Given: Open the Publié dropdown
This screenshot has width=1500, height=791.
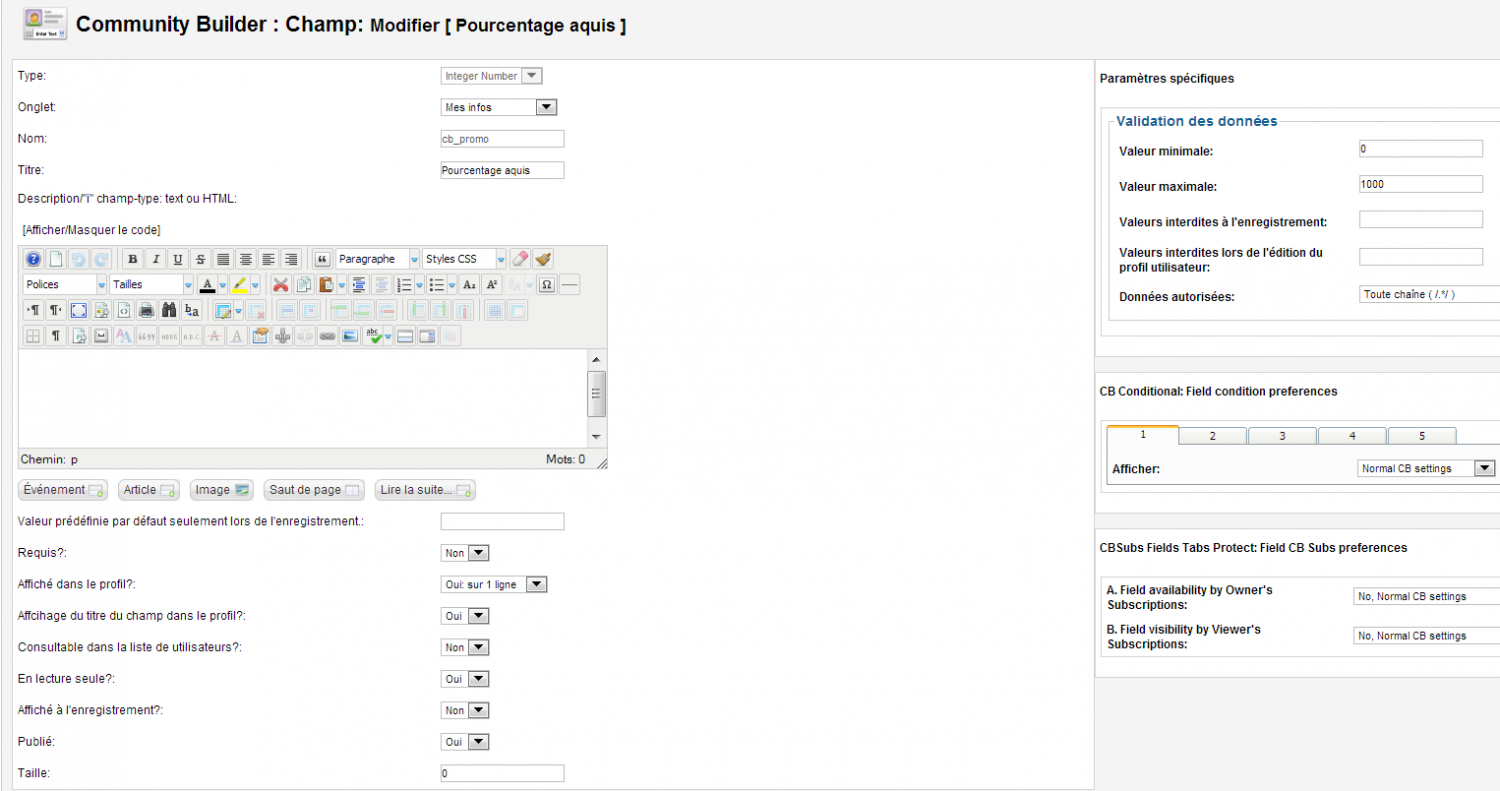Looking at the screenshot, I should click(465, 742).
